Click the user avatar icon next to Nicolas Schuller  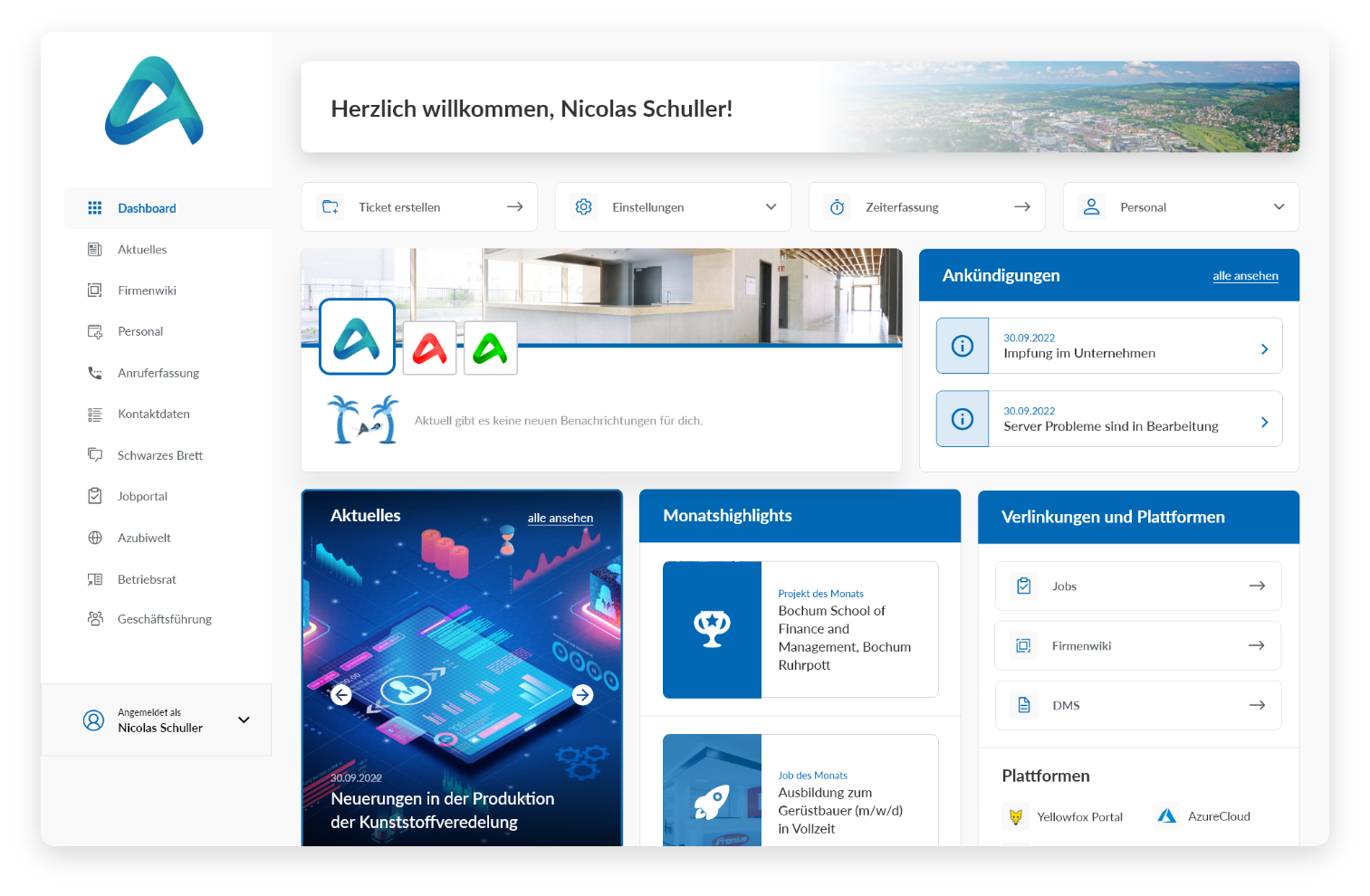click(x=93, y=720)
